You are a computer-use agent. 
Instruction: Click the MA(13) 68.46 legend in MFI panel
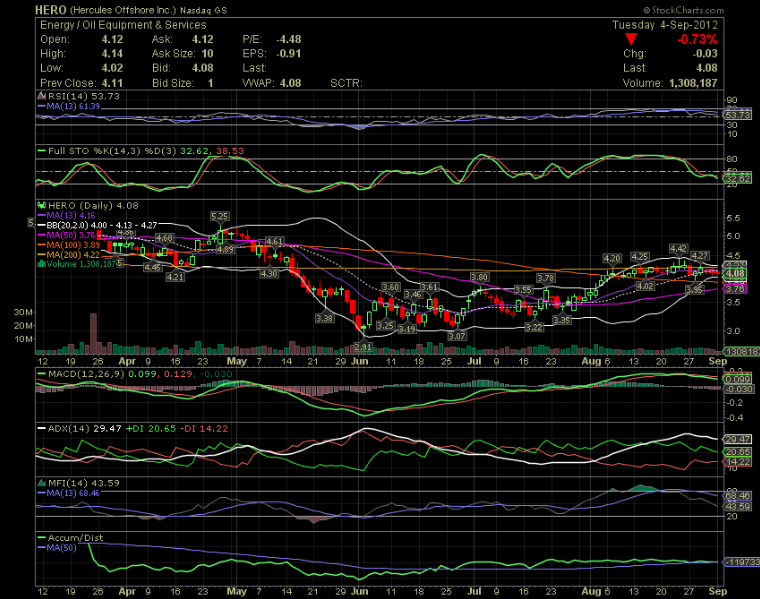click(73, 493)
